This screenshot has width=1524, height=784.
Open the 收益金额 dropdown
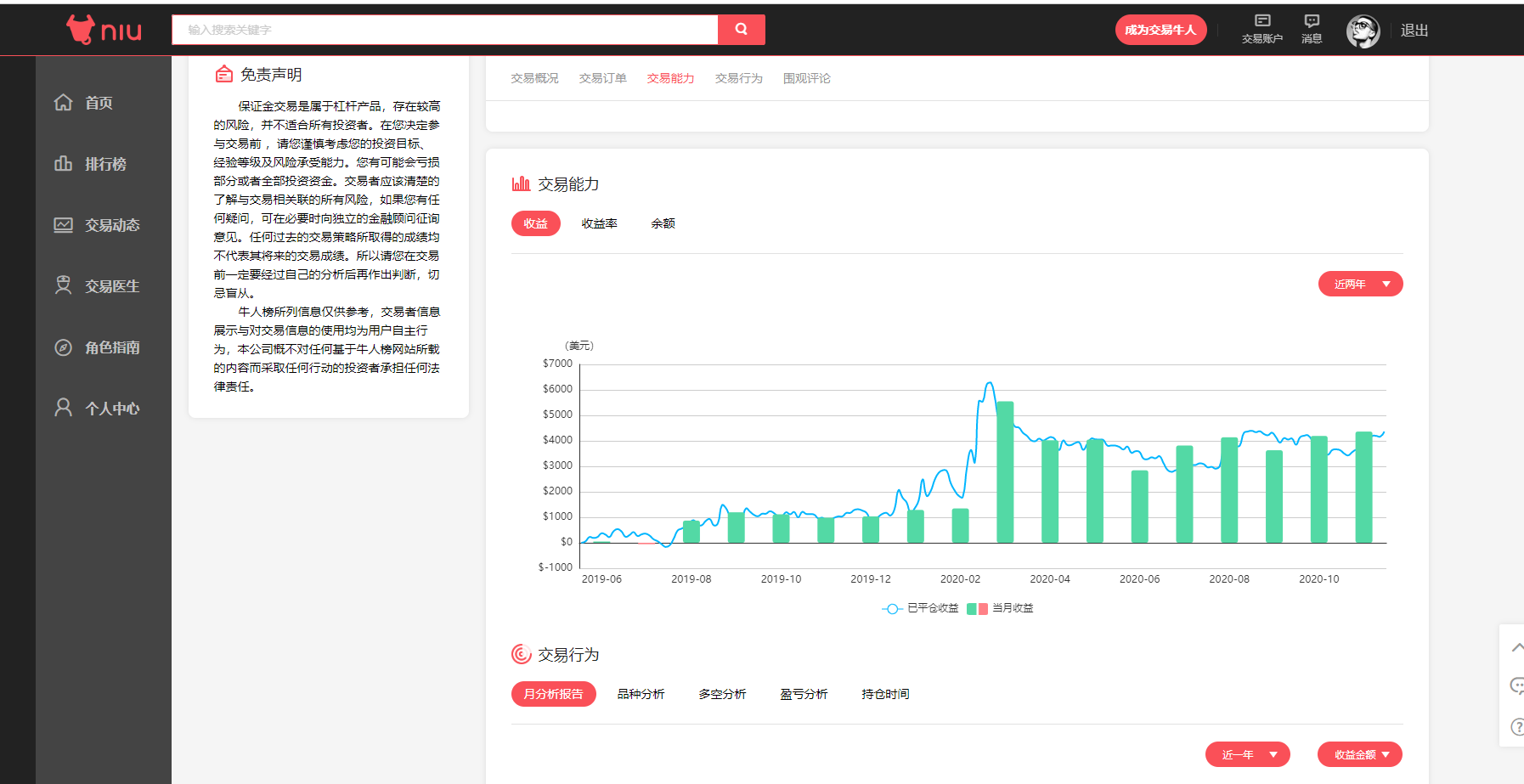coord(1359,754)
